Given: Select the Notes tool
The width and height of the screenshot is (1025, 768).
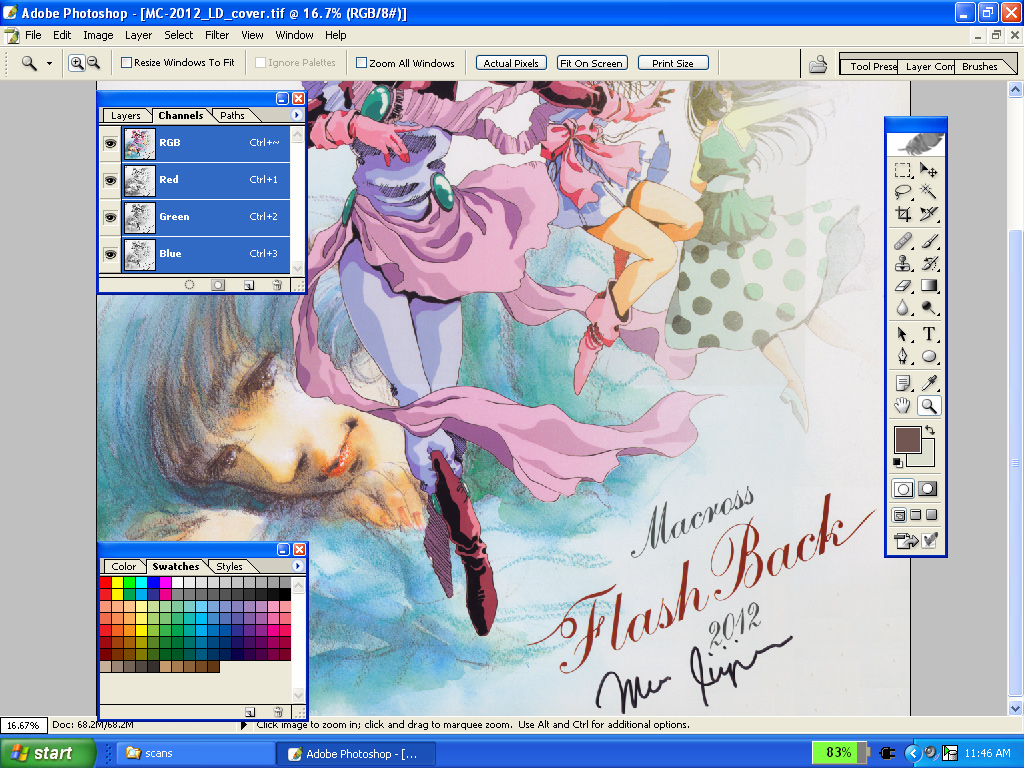Looking at the screenshot, I should (903, 384).
